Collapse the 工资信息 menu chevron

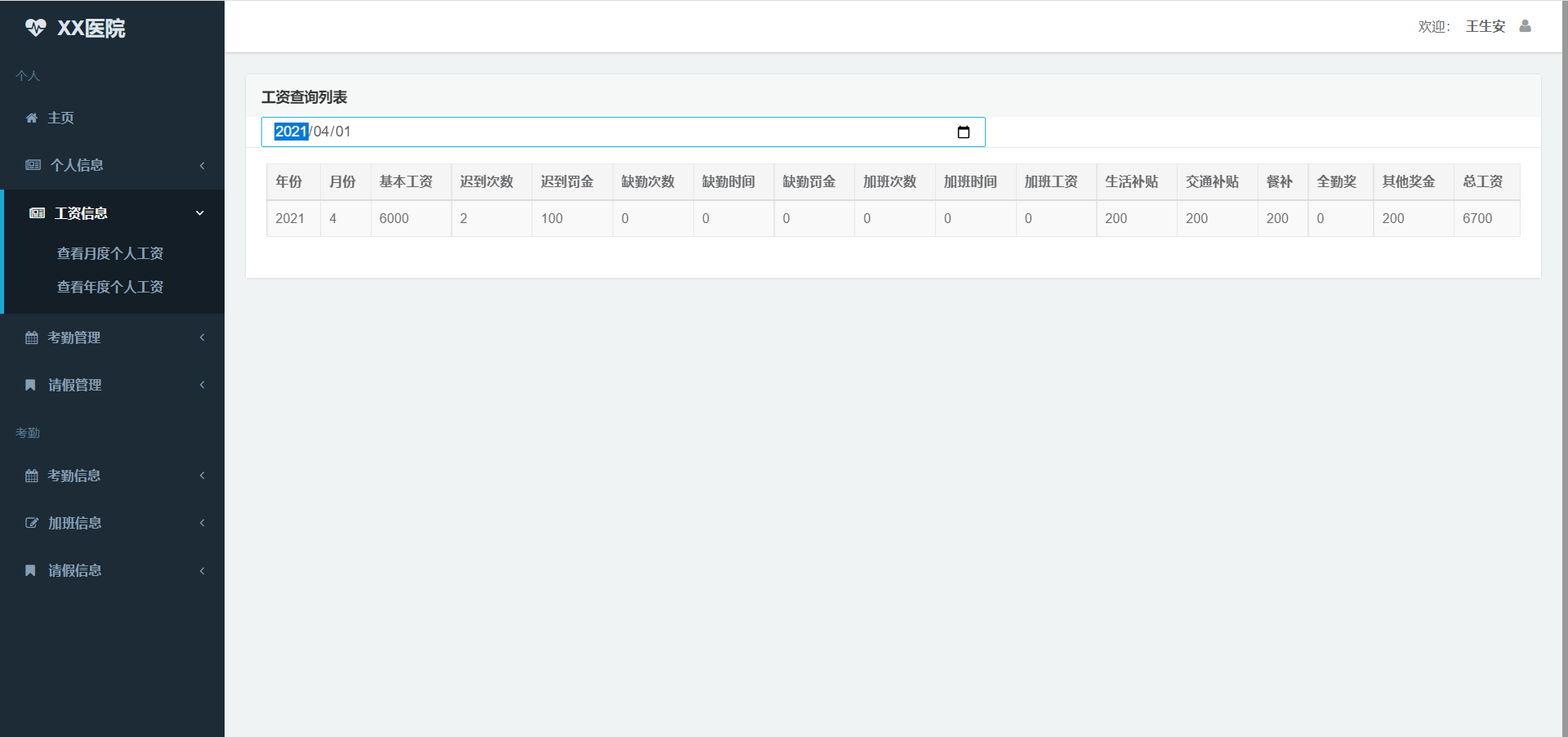click(200, 213)
